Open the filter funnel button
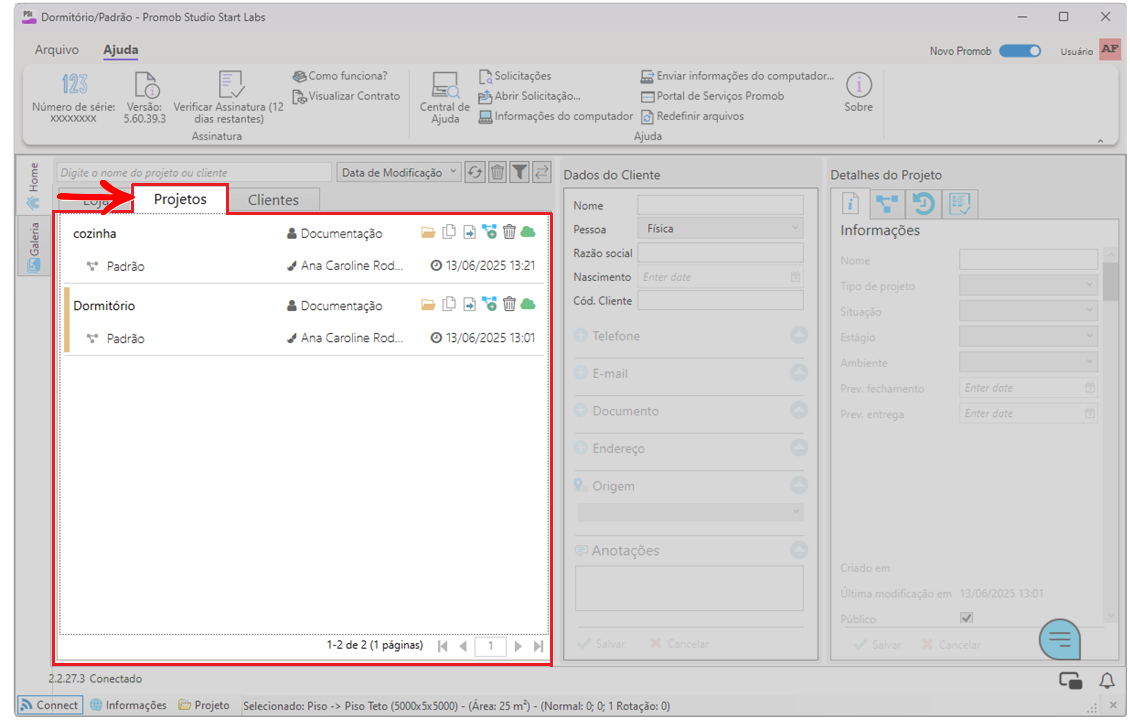The height and width of the screenshot is (720, 1130). pos(520,172)
